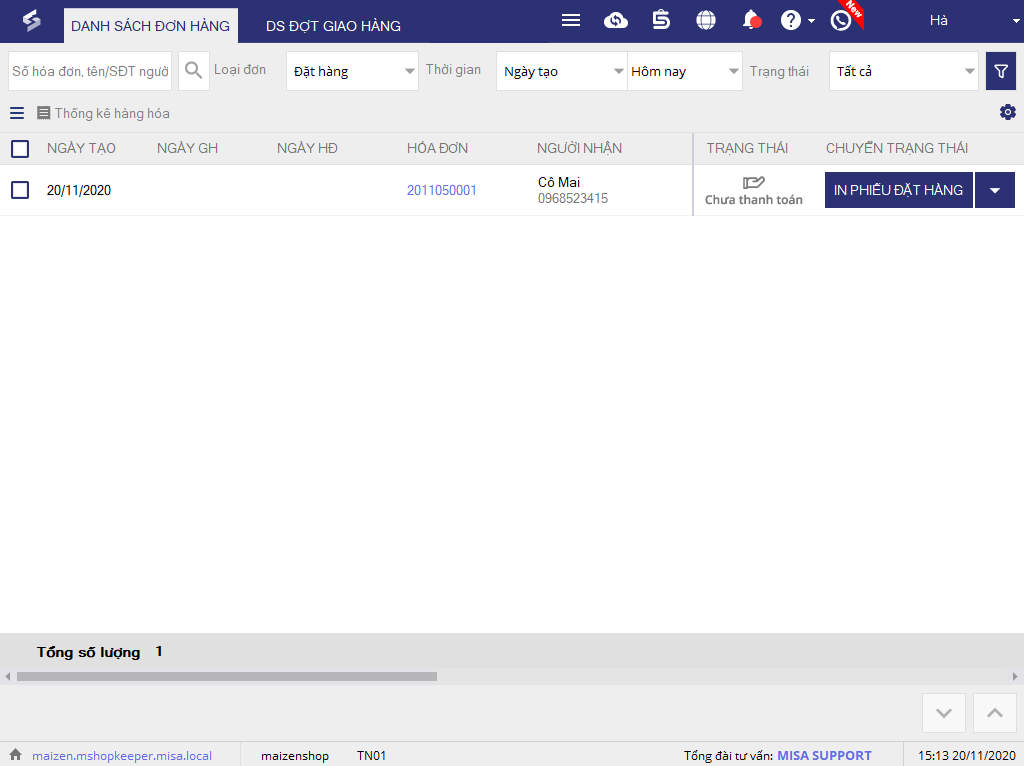Image resolution: width=1024 pixels, height=766 pixels.
Task: Open the list menu icon beside Thống kê
Action: tap(17, 113)
